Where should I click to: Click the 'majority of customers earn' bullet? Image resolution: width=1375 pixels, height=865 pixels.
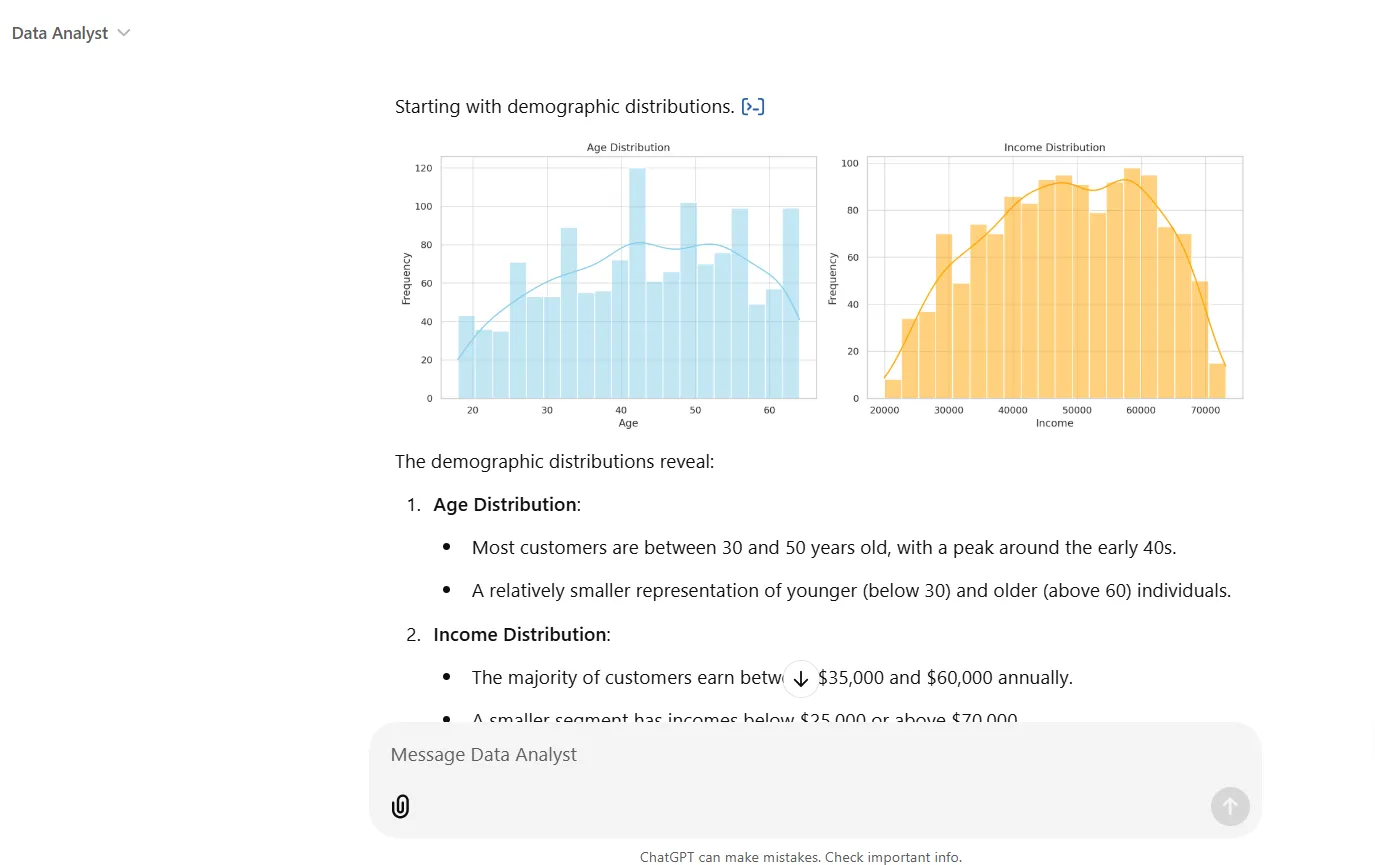click(x=772, y=678)
